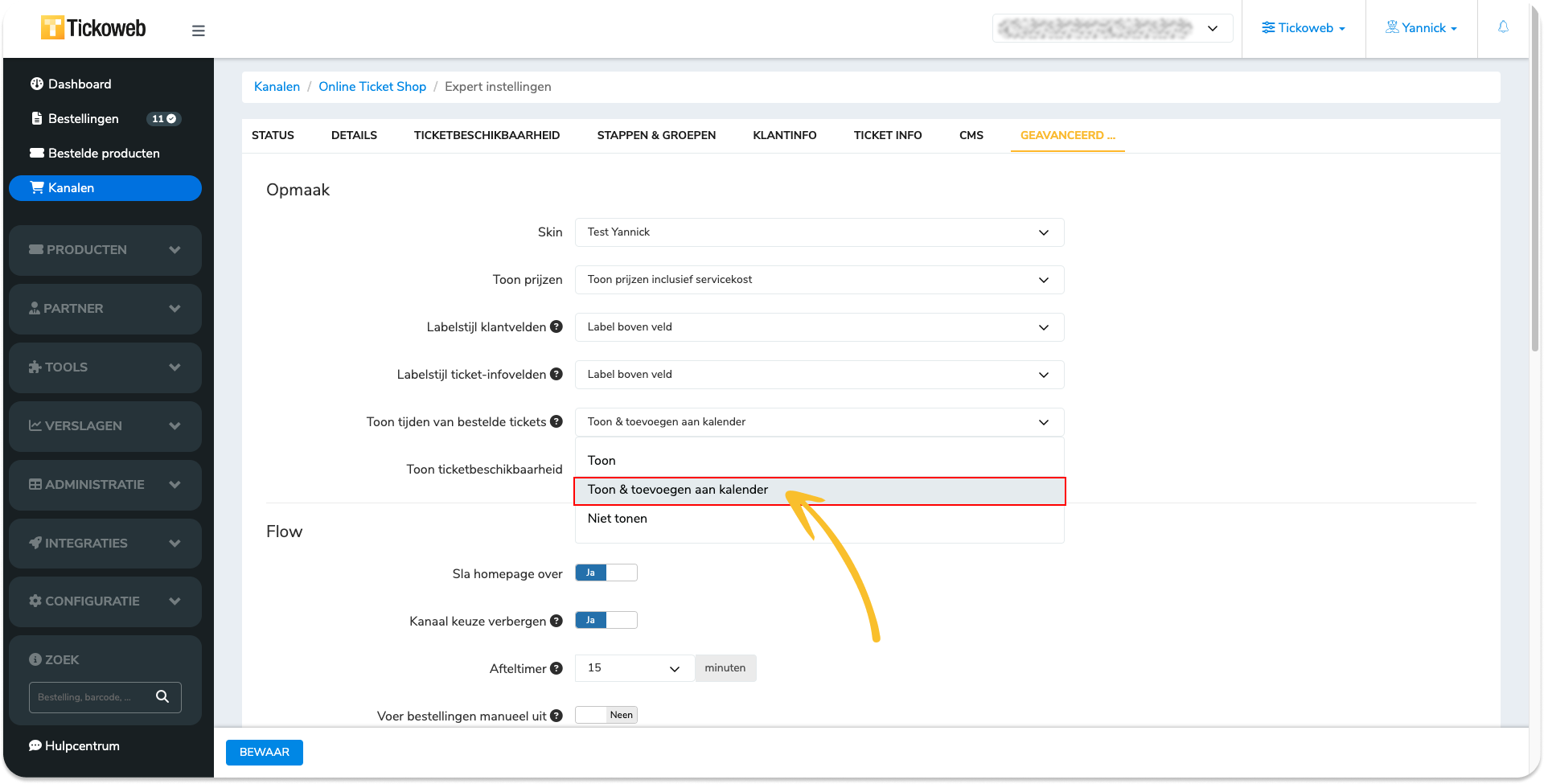Open the Toon prijzen dropdown
The width and height of the screenshot is (1544, 784).
click(x=819, y=280)
